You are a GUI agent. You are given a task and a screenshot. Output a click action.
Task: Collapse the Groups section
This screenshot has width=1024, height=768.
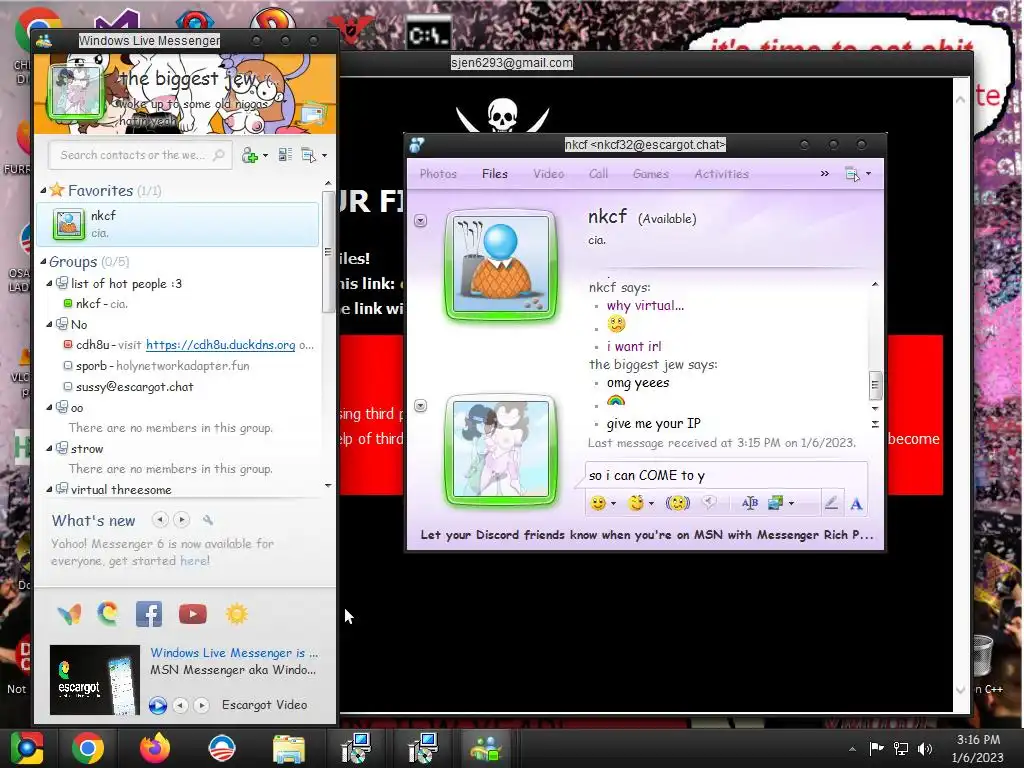click(x=43, y=261)
